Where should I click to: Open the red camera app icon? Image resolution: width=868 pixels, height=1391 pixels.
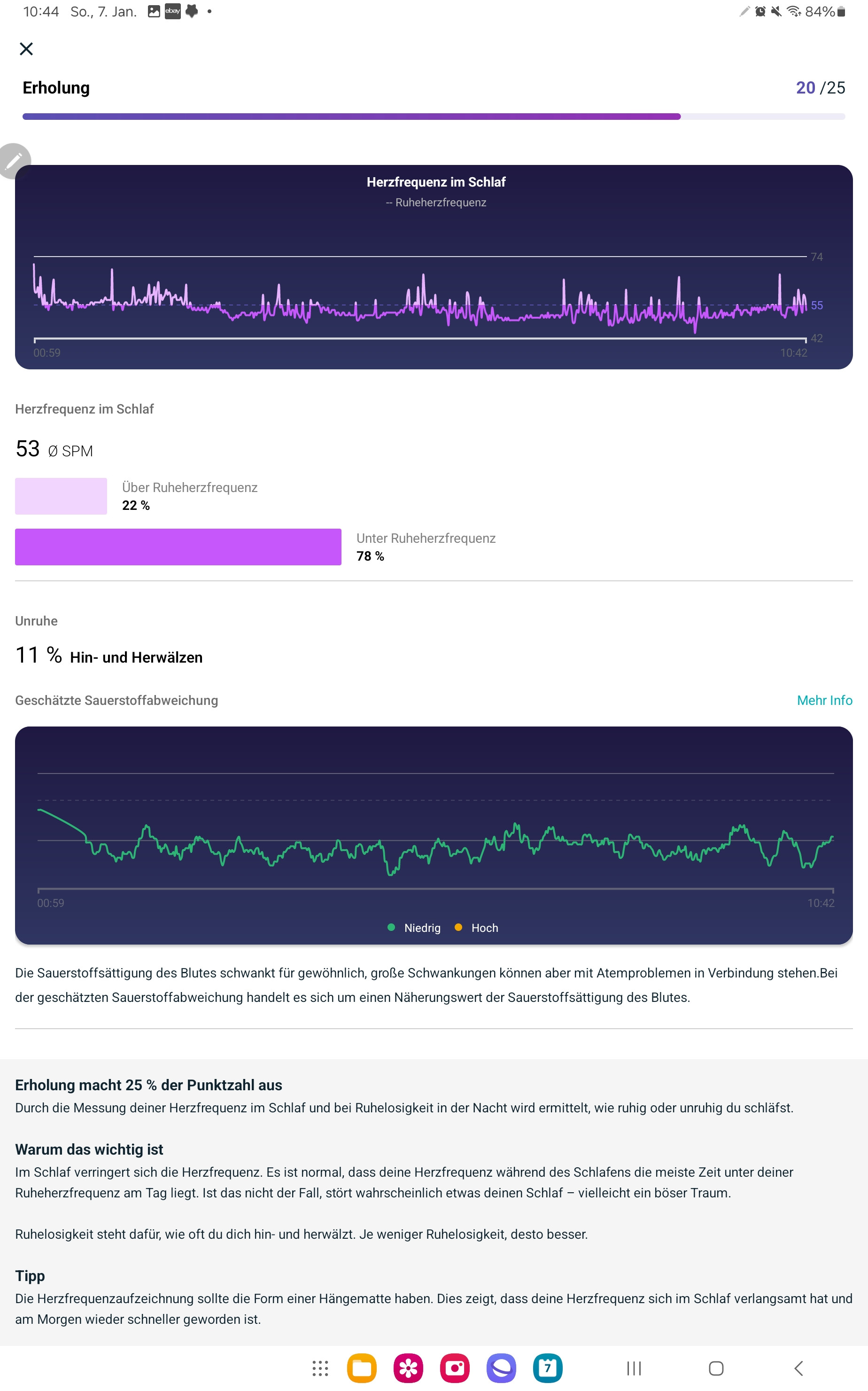[455, 1368]
